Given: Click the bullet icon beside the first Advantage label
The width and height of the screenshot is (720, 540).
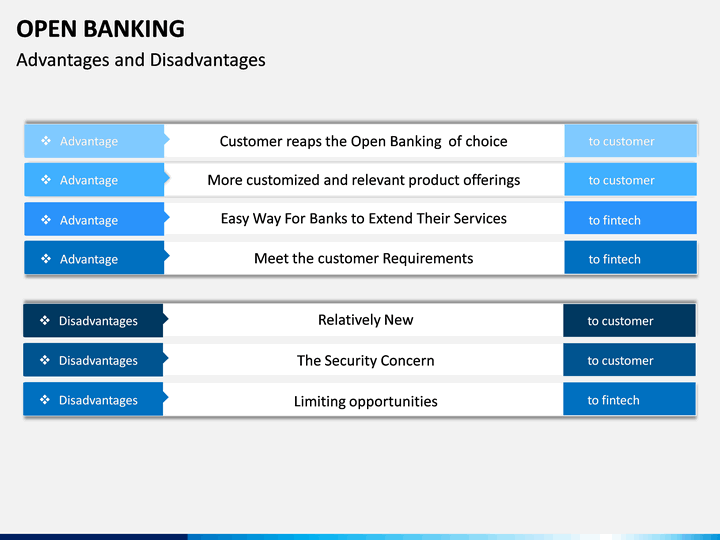Looking at the screenshot, I should [46, 141].
